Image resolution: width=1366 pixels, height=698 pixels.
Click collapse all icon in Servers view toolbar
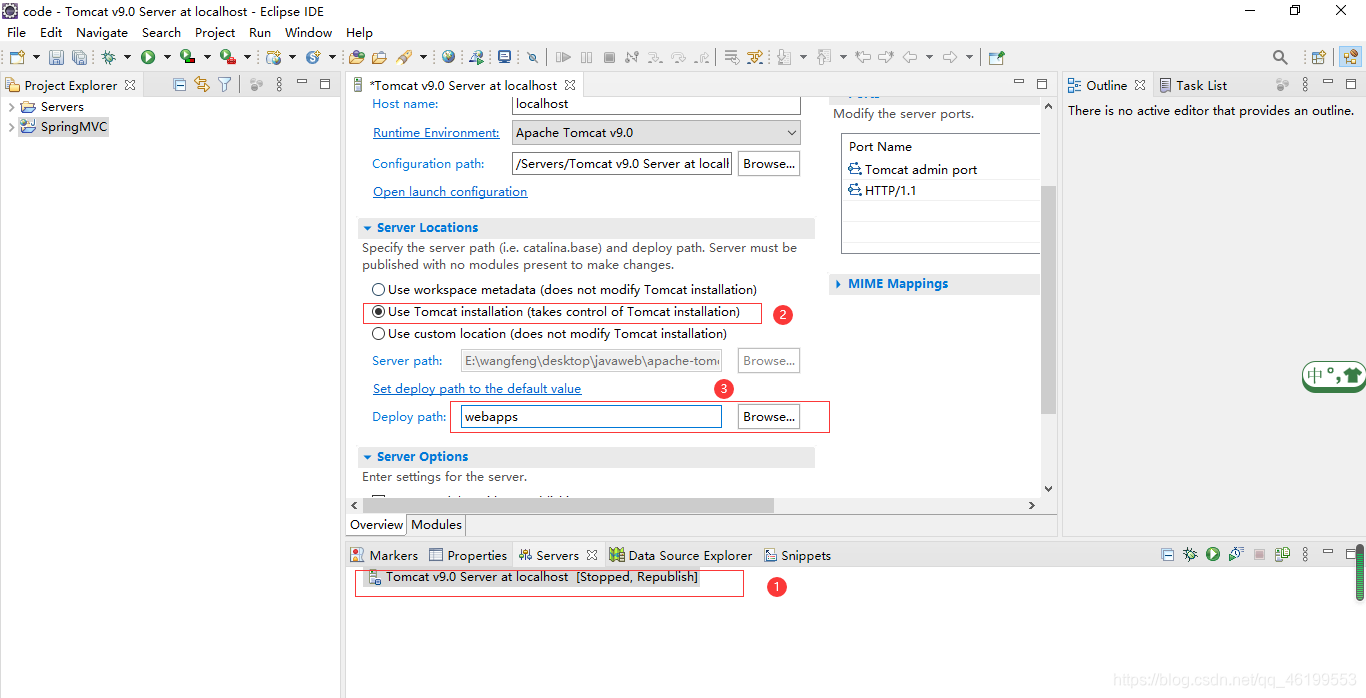pyautogui.click(x=1167, y=554)
